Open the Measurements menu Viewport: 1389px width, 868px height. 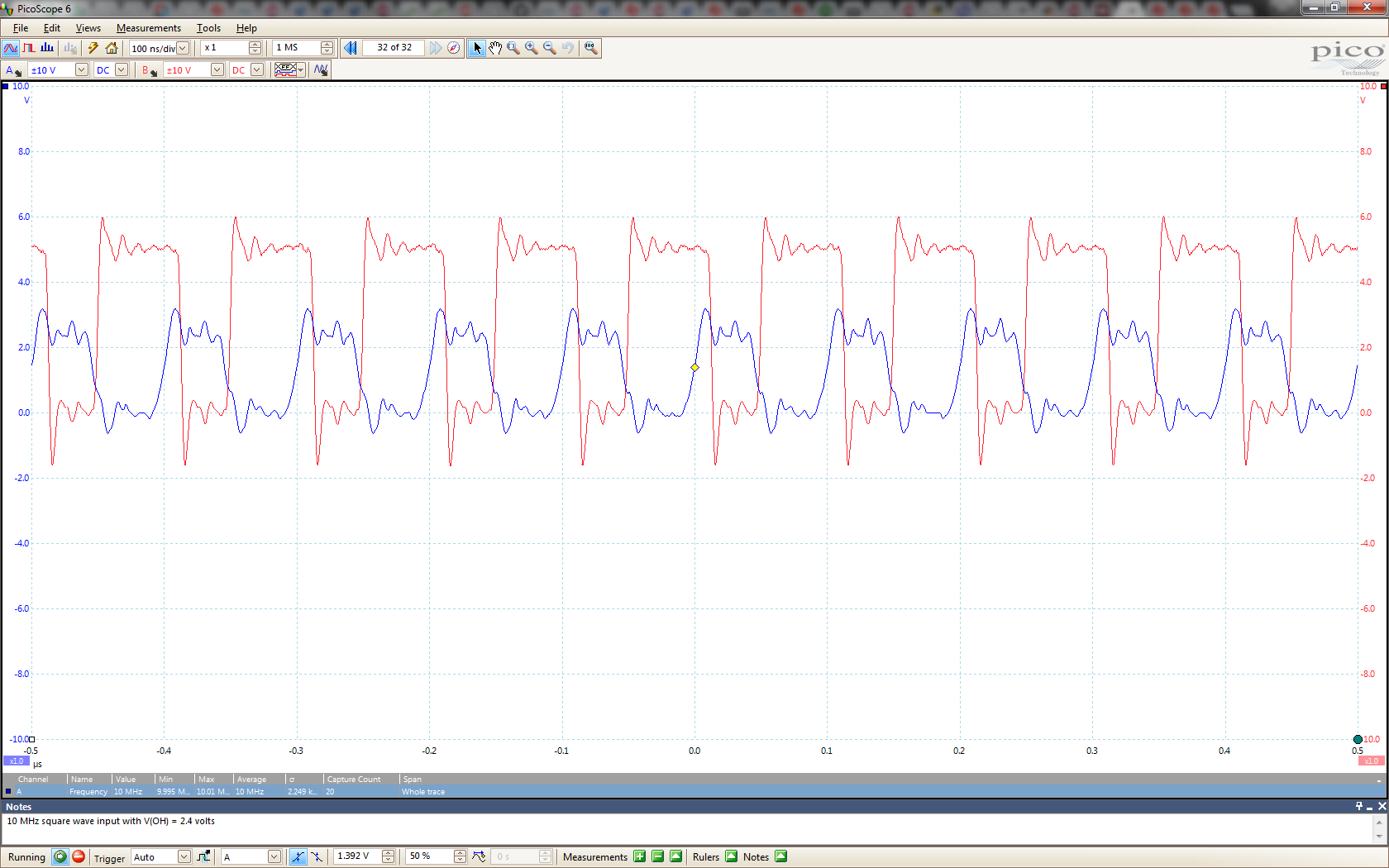click(148, 28)
